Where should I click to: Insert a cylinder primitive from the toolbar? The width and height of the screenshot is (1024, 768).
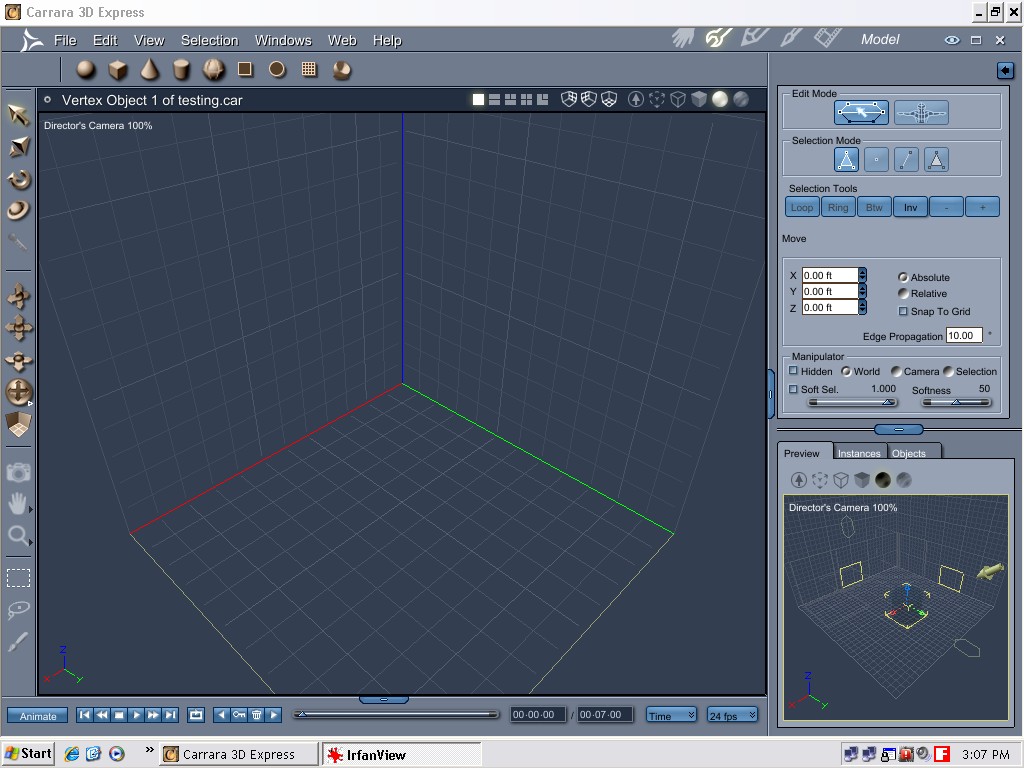181,70
